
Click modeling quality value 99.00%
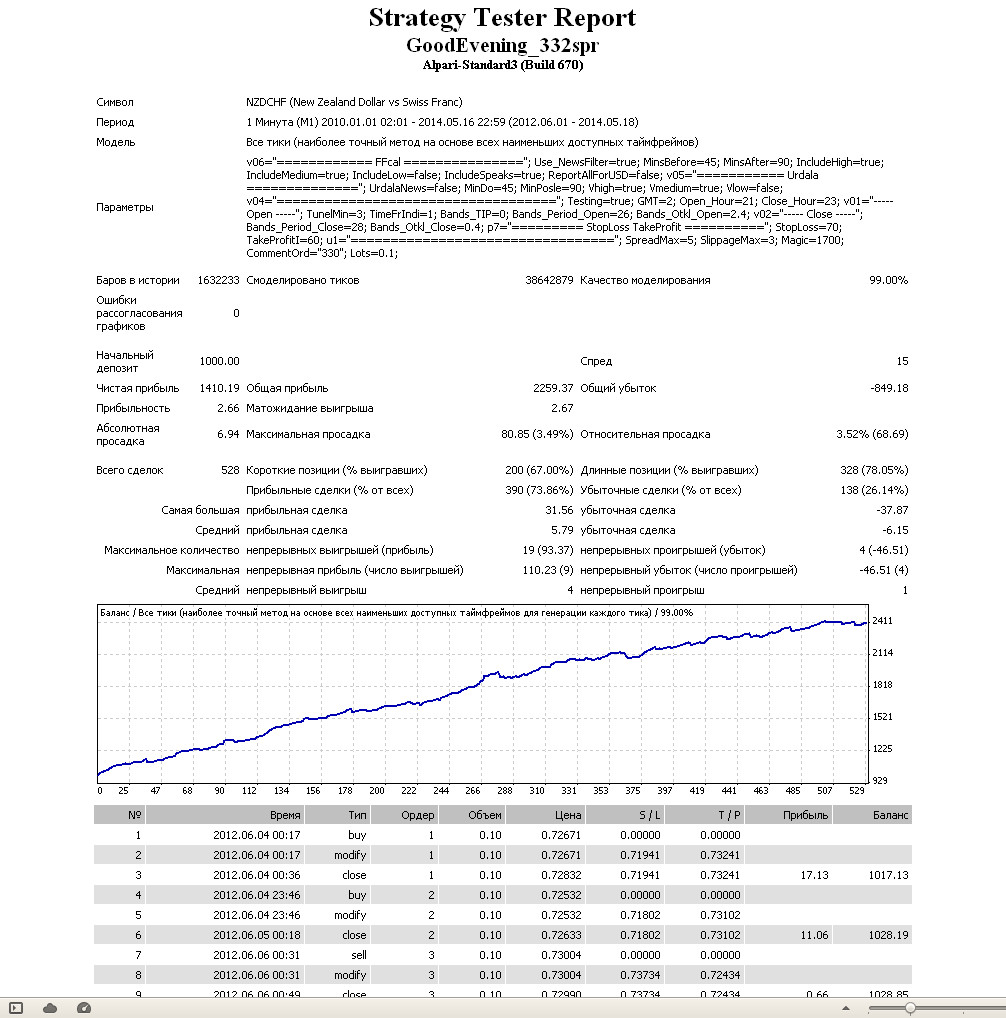tap(889, 280)
